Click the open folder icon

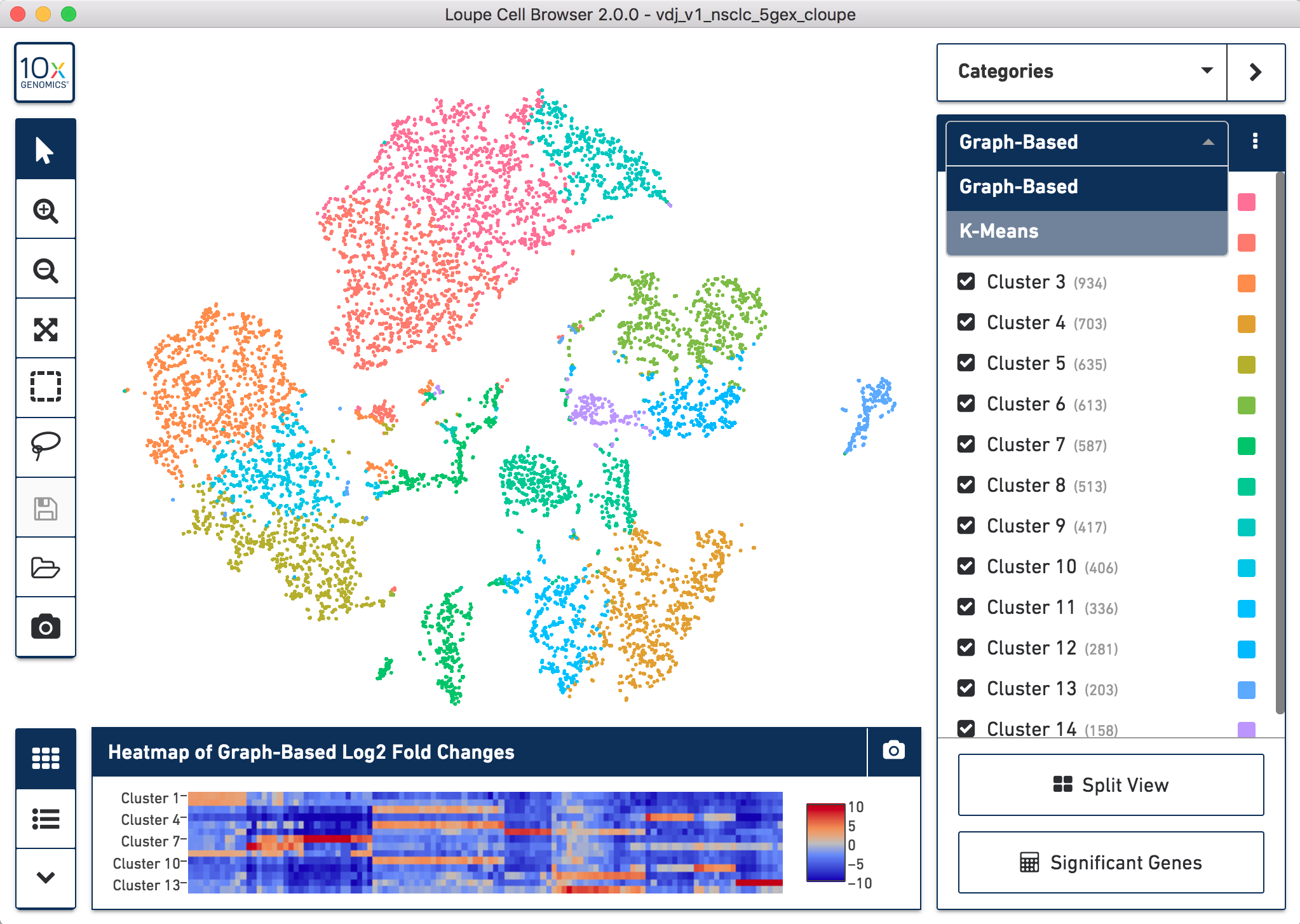coord(45,567)
